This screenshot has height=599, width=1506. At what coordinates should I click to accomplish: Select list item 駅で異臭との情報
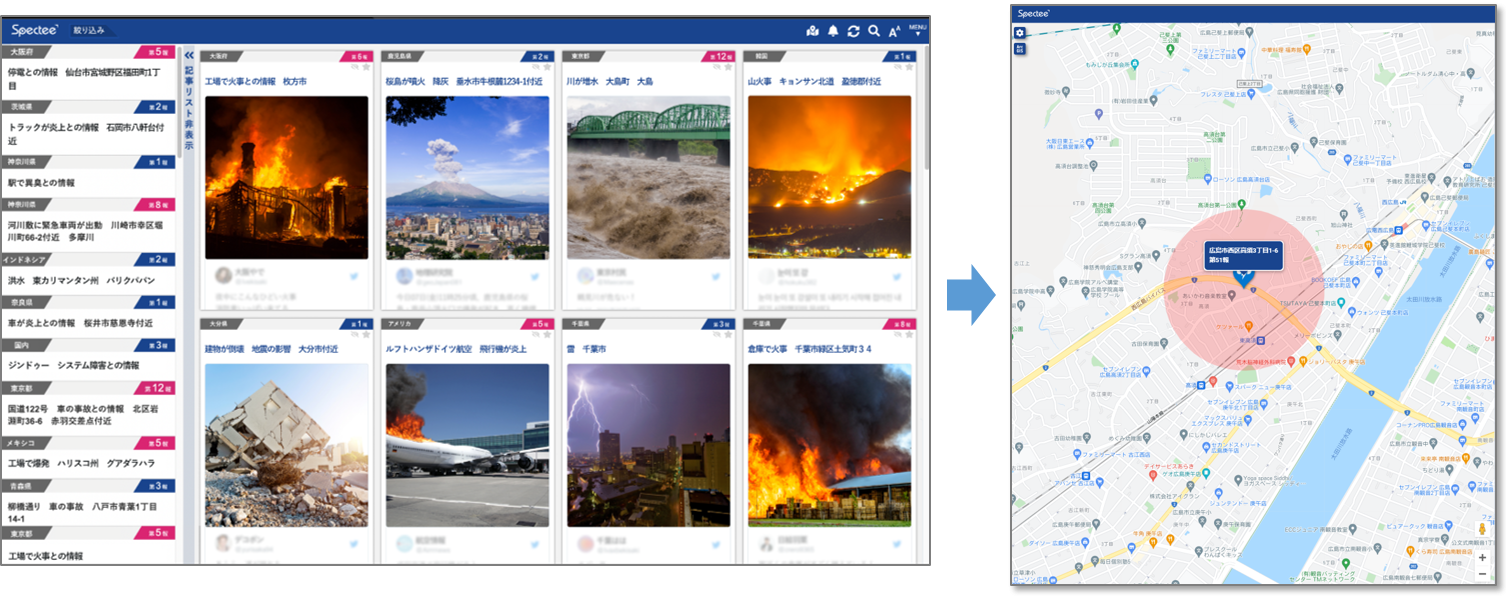[88, 182]
